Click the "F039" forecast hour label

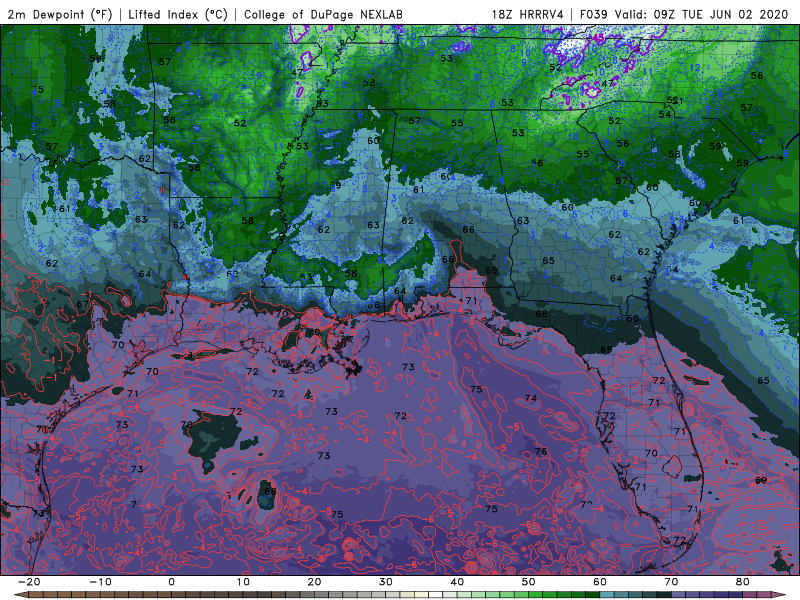[x=594, y=14]
